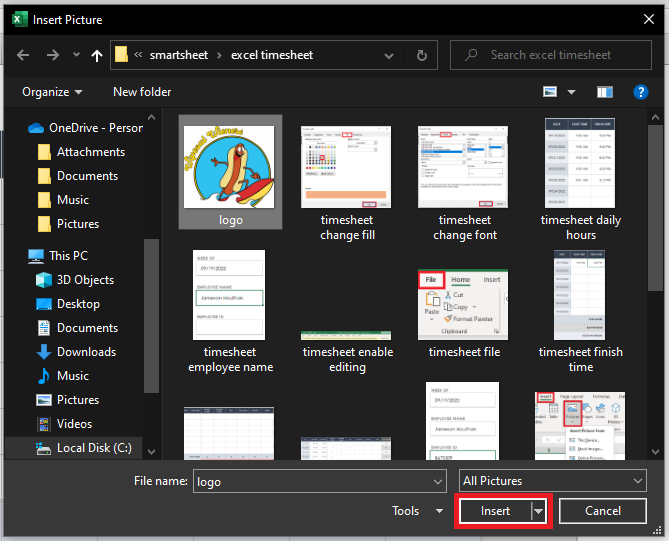Open the Downloads folder in sidebar
669x541 pixels.
[x=86, y=352]
